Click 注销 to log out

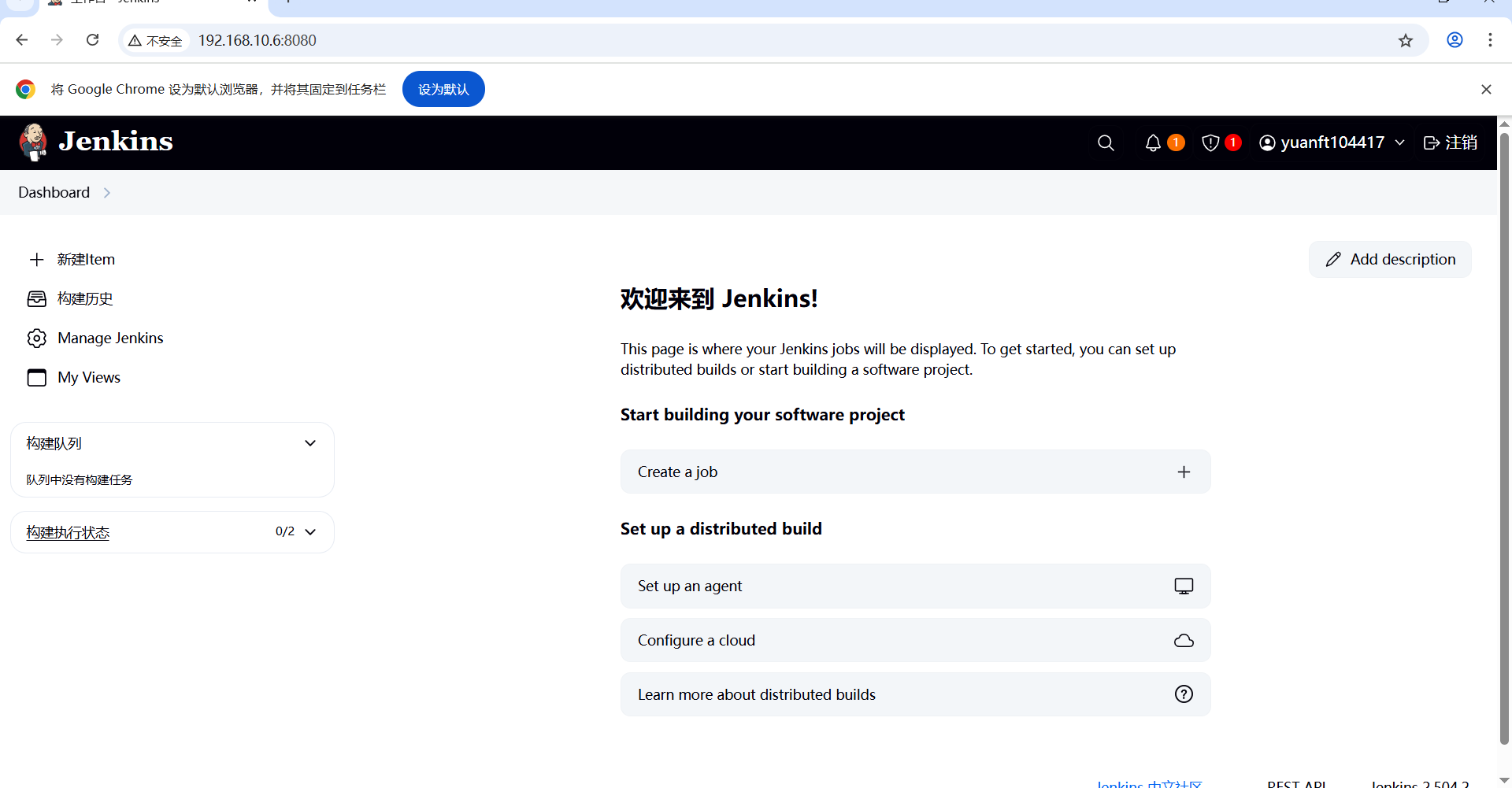1451,142
